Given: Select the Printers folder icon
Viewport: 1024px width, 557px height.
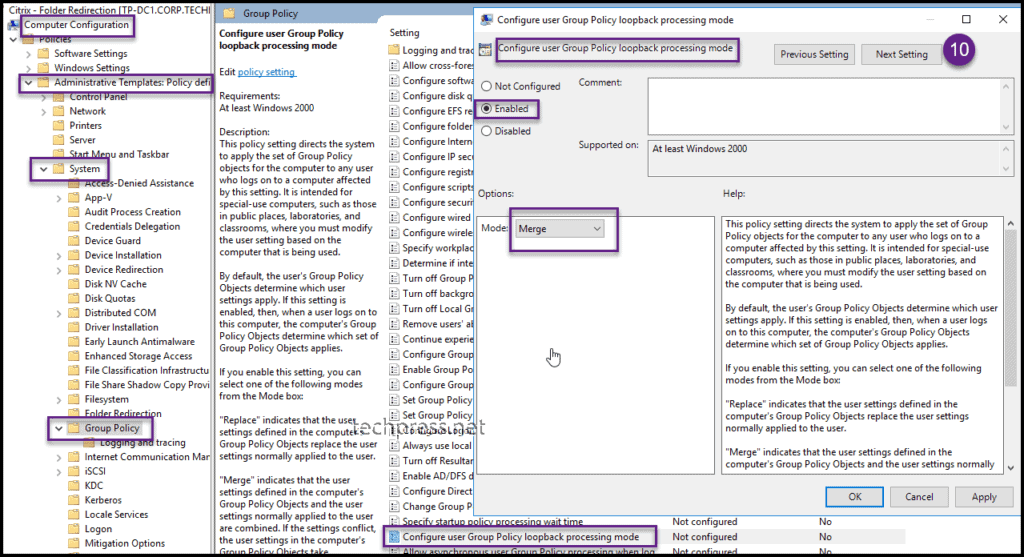Looking at the screenshot, I should coord(59,125).
